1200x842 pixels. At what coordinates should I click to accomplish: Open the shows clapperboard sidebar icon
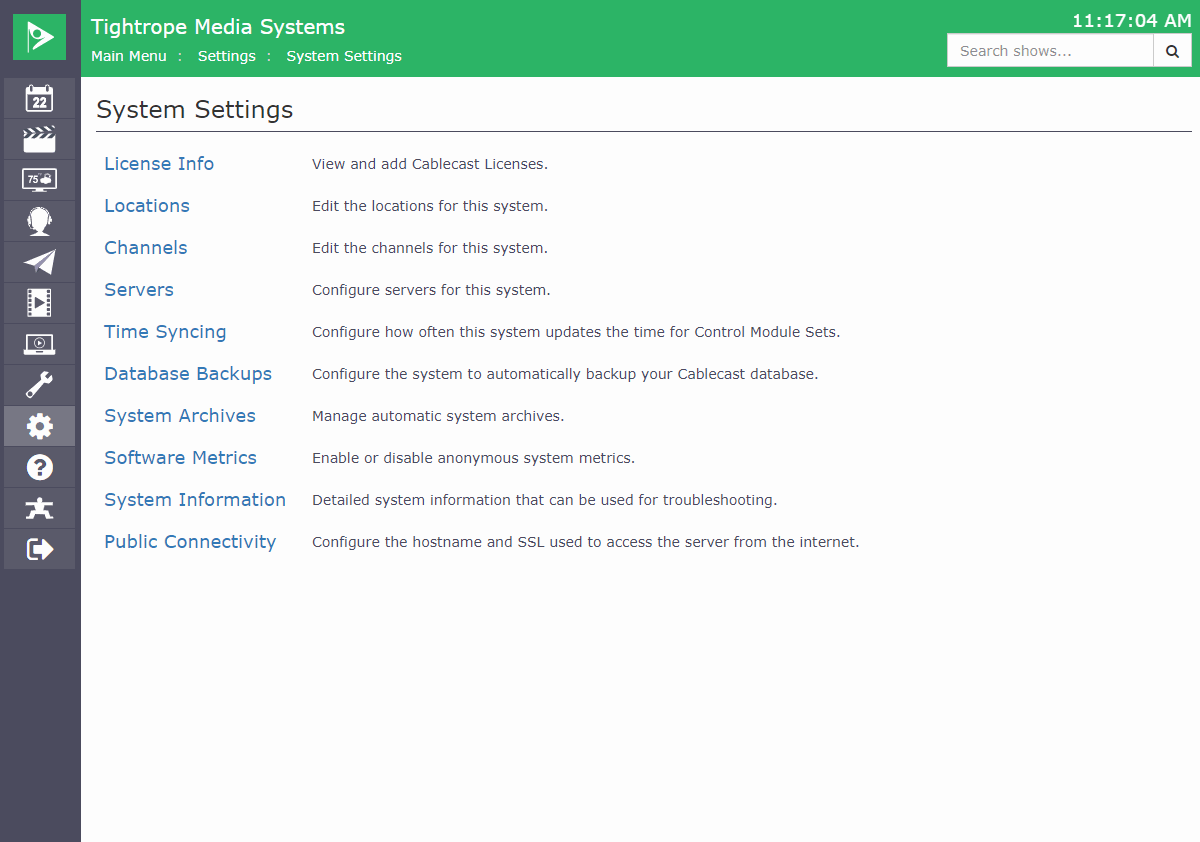(39, 139)
